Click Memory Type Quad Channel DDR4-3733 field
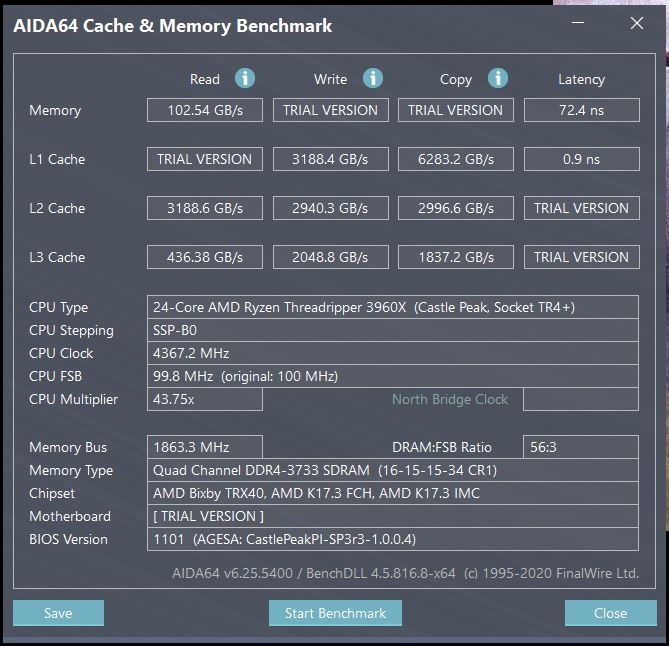This screenshot has width=669, height=646. [x=393, y=470]
